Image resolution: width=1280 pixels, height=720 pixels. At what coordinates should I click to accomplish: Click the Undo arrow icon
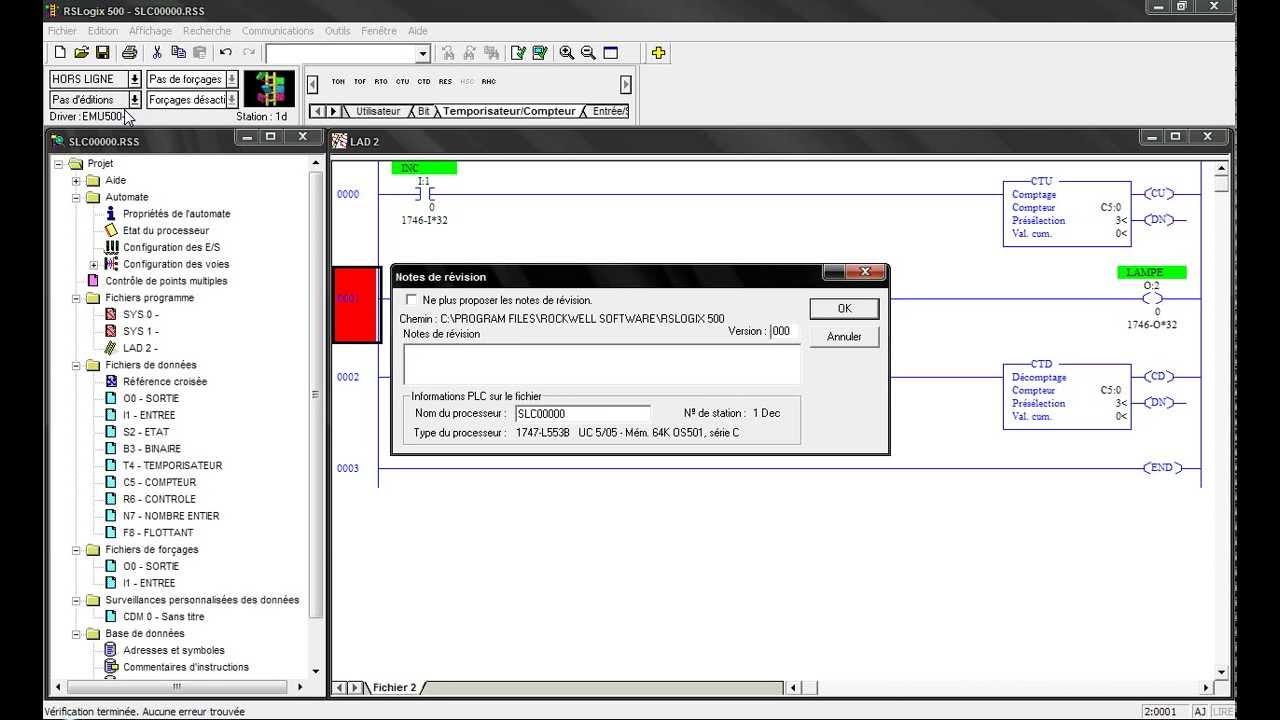(x=226, y=53)
